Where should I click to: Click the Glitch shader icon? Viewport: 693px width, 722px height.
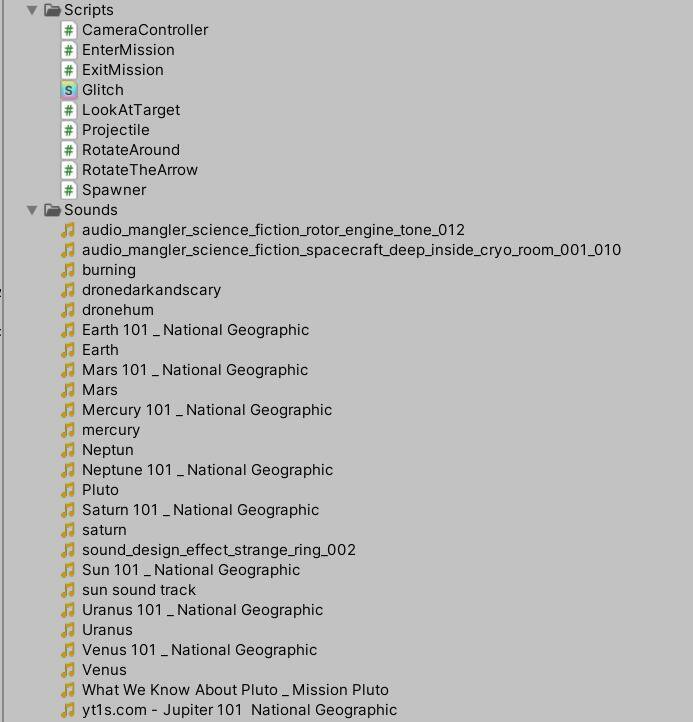coord(69,90)
